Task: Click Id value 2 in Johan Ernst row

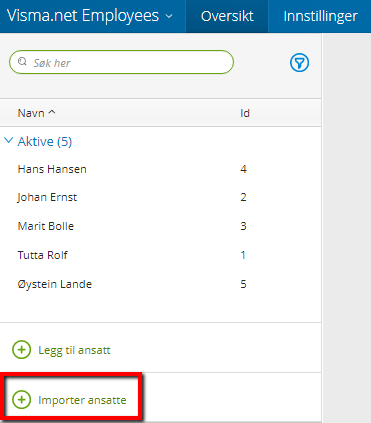Action: pyautogui.click(x=243, y=197)
